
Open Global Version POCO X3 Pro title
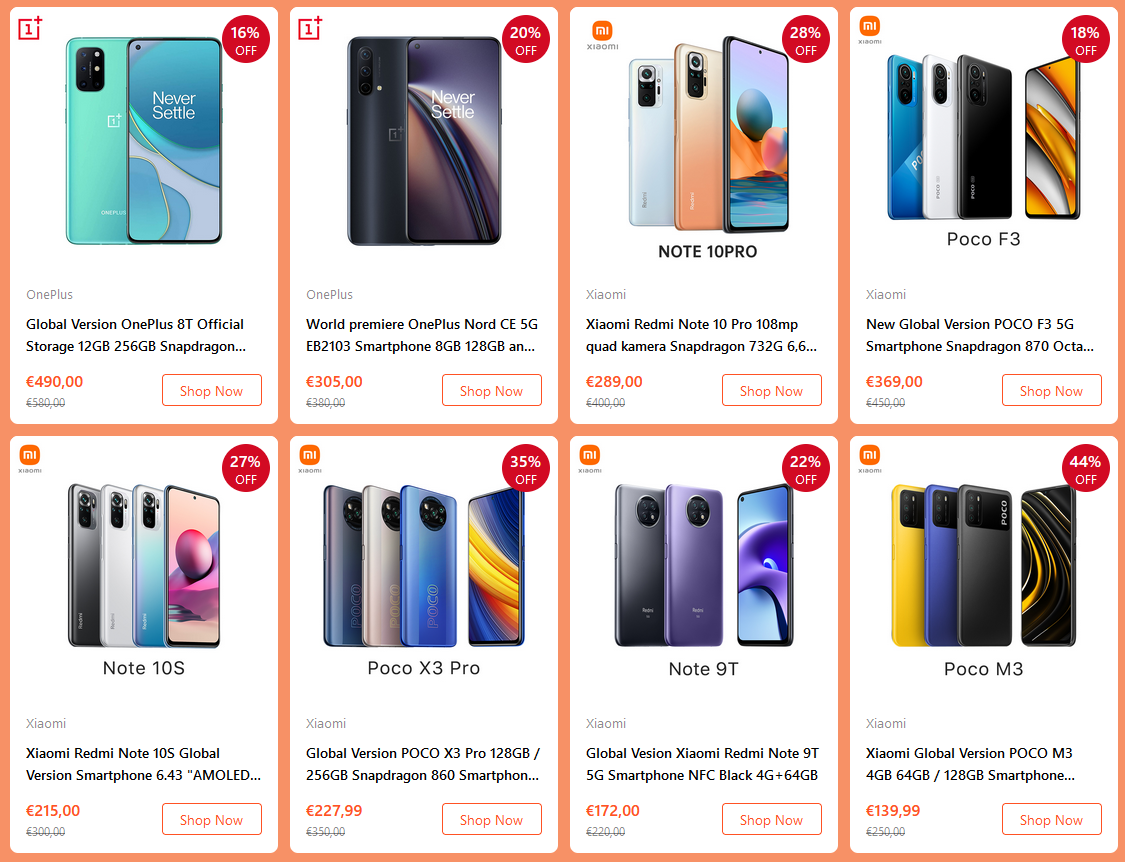(423, 764)
